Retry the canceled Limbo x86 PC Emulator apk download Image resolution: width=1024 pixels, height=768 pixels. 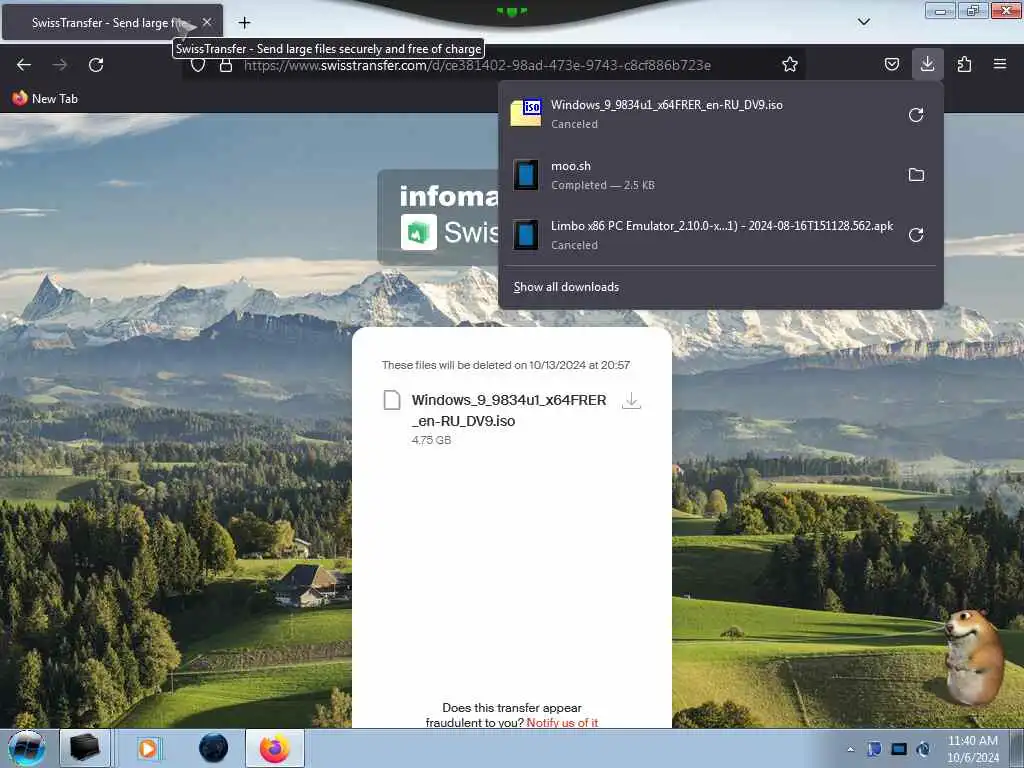(916, 235)
